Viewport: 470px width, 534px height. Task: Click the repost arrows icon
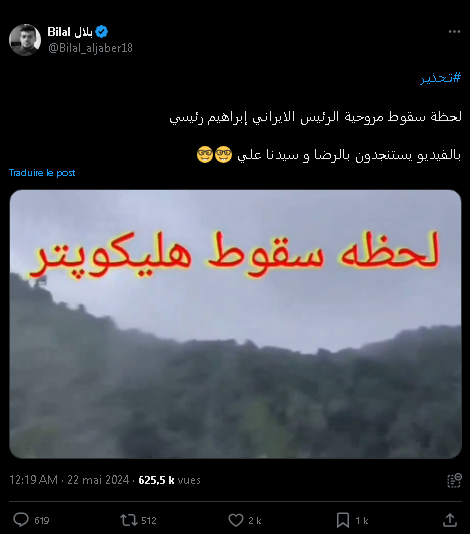[x=129, y=520]
